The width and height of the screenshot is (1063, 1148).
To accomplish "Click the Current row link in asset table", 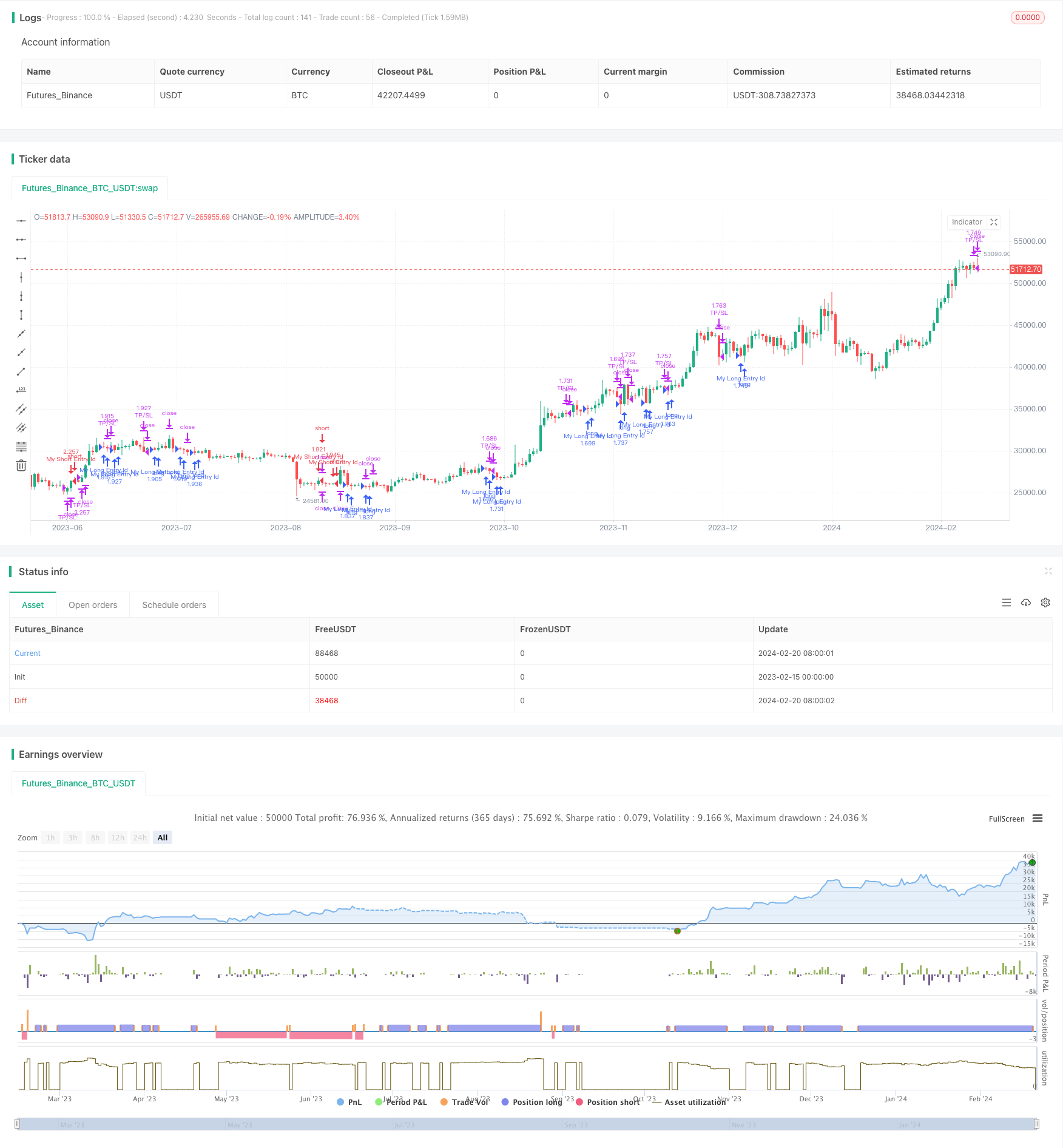I will pyautogui.click(x=27, y=653).
